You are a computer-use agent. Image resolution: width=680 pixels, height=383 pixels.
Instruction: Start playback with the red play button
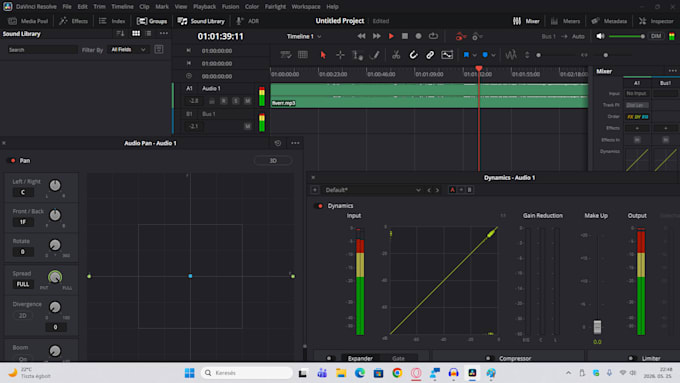point(391,36)
